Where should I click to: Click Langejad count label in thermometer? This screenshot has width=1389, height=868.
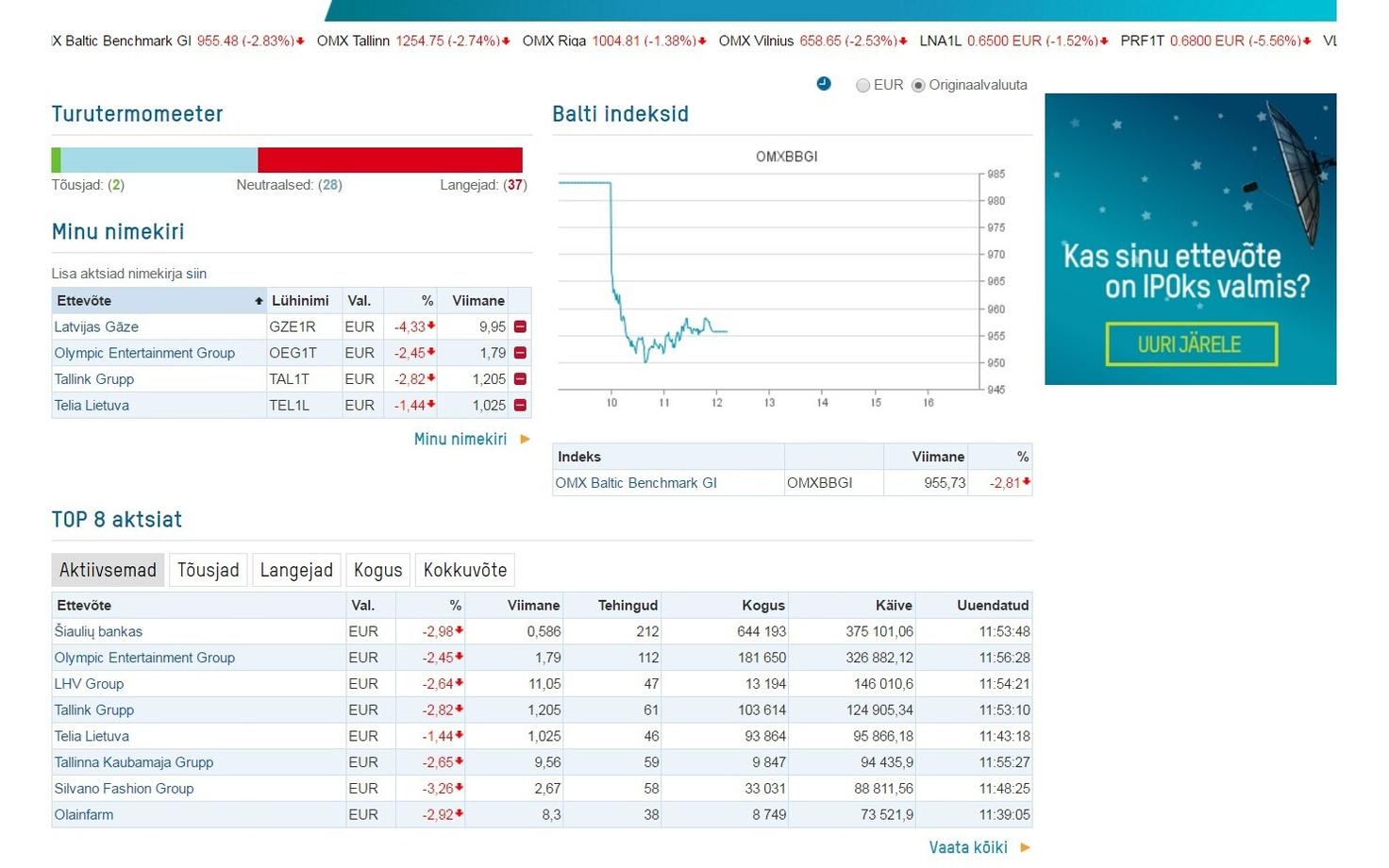483,185
